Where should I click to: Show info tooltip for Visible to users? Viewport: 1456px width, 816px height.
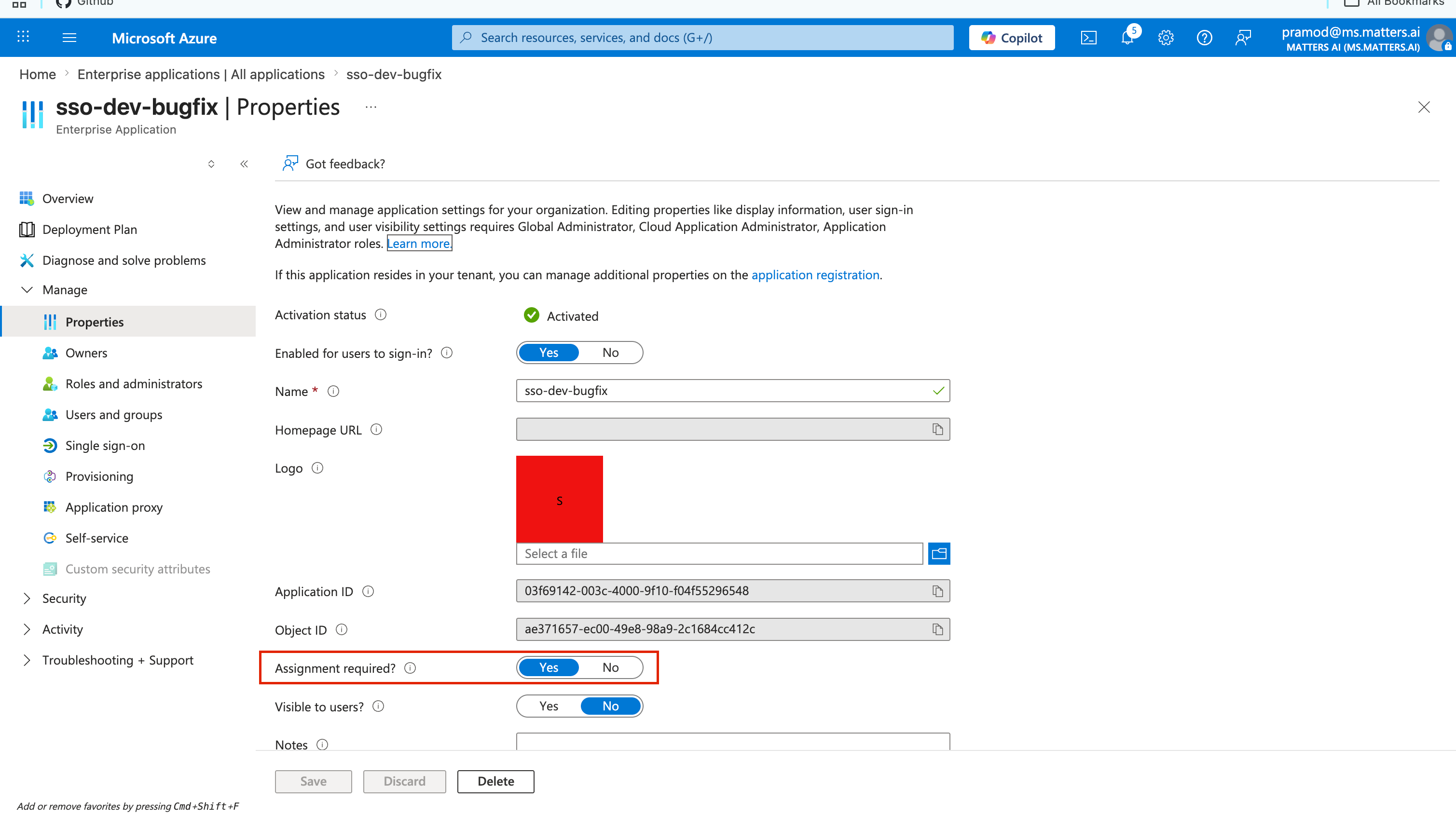pos(379,707)
